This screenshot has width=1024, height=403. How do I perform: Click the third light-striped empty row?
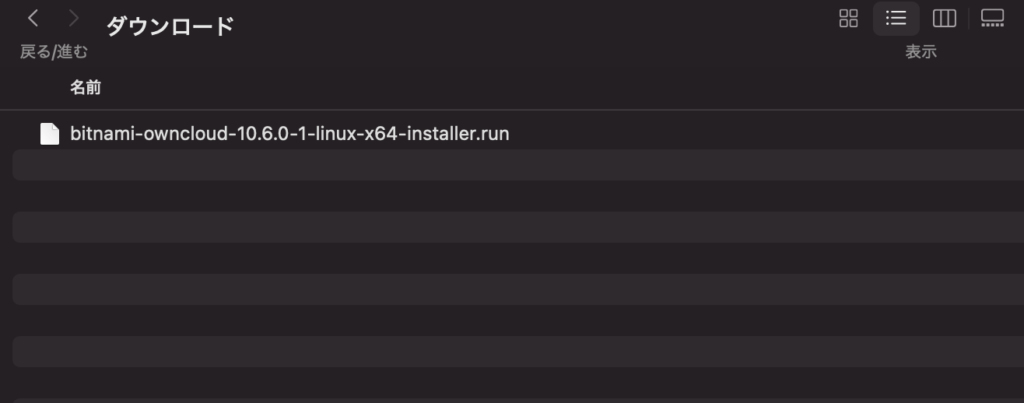click(519, 289)
